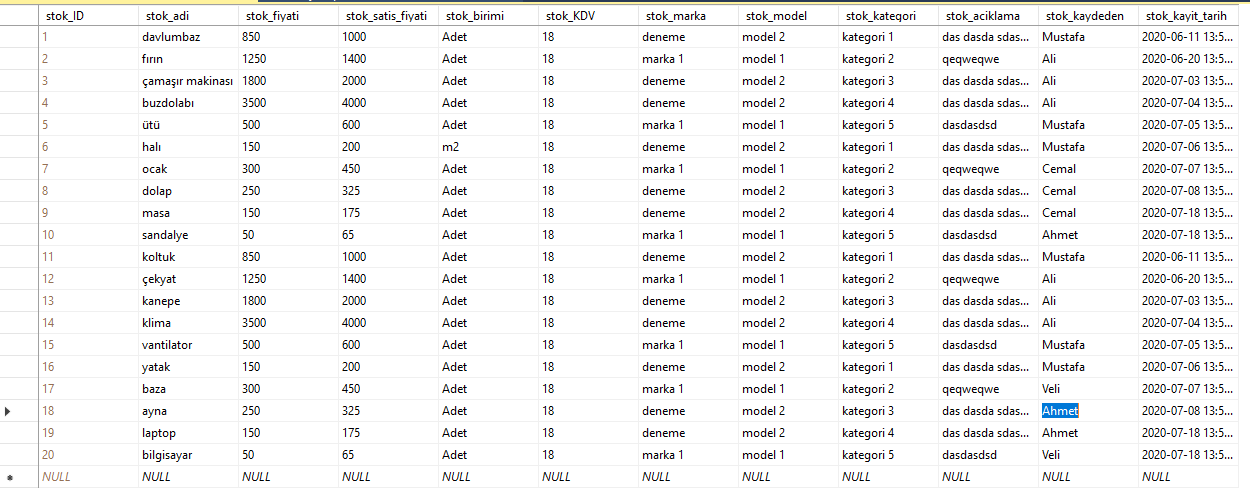Click the 'masa' cell
The height and width of the screenshot is (498, 1250).
pyautogui.click(x=188, y=213)
